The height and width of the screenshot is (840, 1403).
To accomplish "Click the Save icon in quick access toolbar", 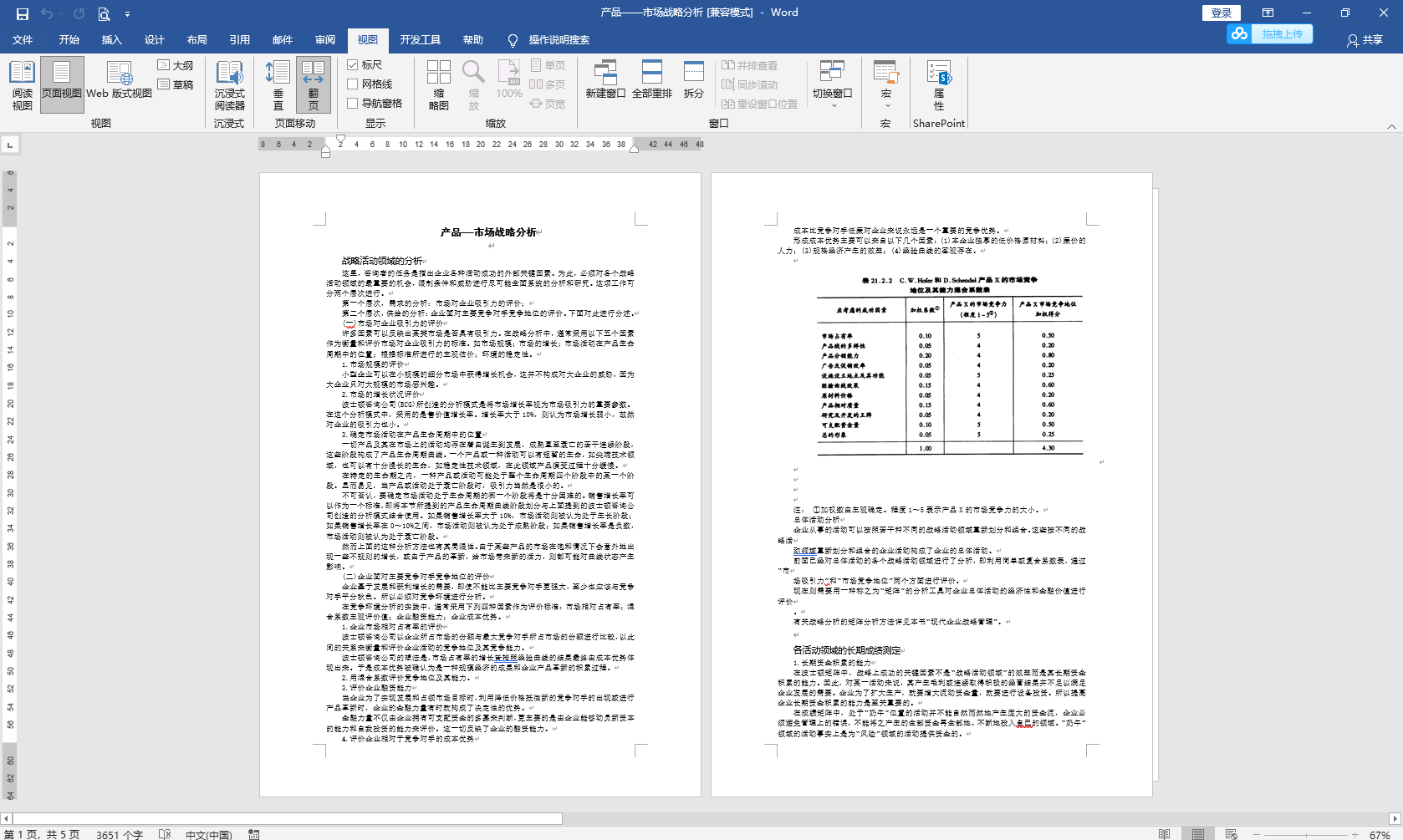I will [x=23, y=13].
